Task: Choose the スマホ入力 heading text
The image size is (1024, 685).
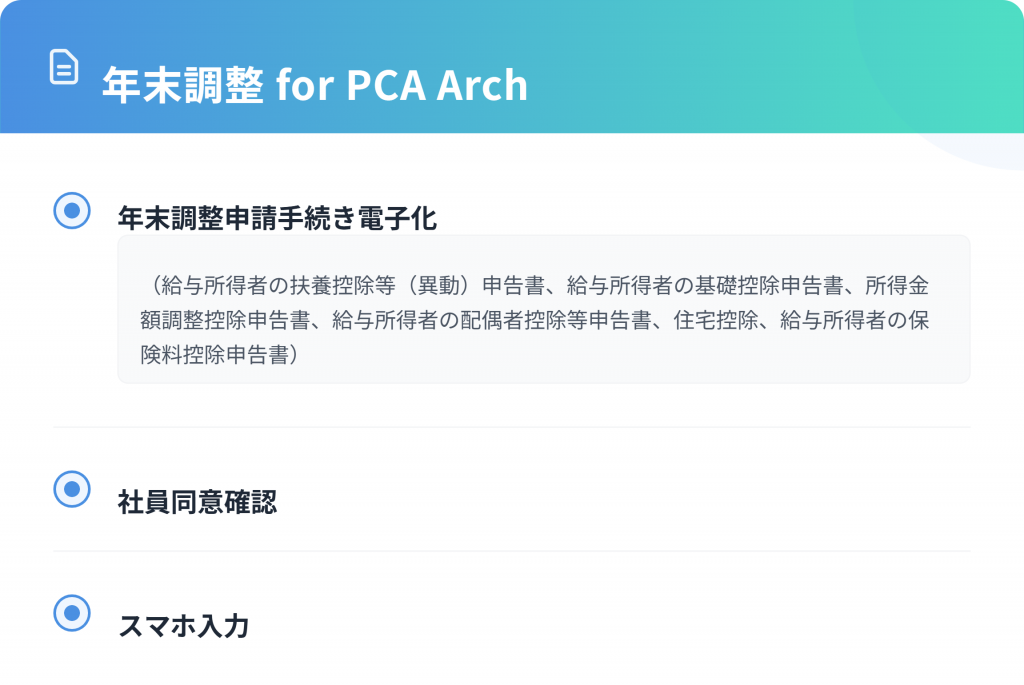Action: pos(183,626)
